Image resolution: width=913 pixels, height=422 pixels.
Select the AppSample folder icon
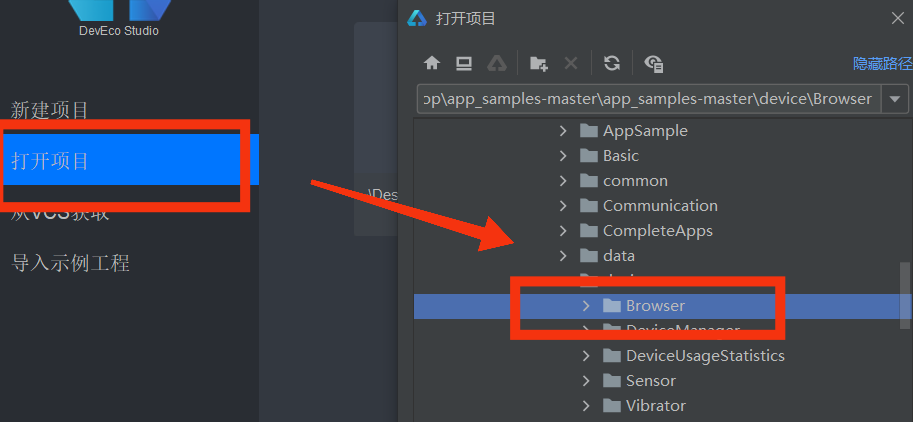(x=589, y=130)
